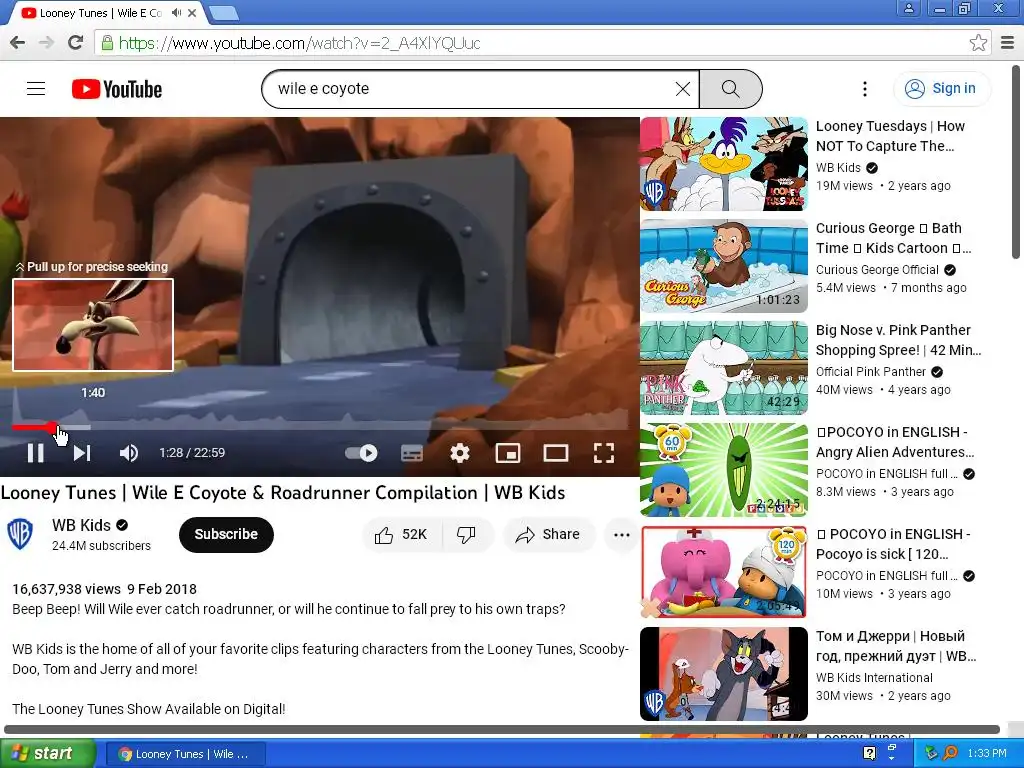Close the Looney Tunes tab
The height and width of the screenshot is (768, 1024).
(x=192, y=13)
